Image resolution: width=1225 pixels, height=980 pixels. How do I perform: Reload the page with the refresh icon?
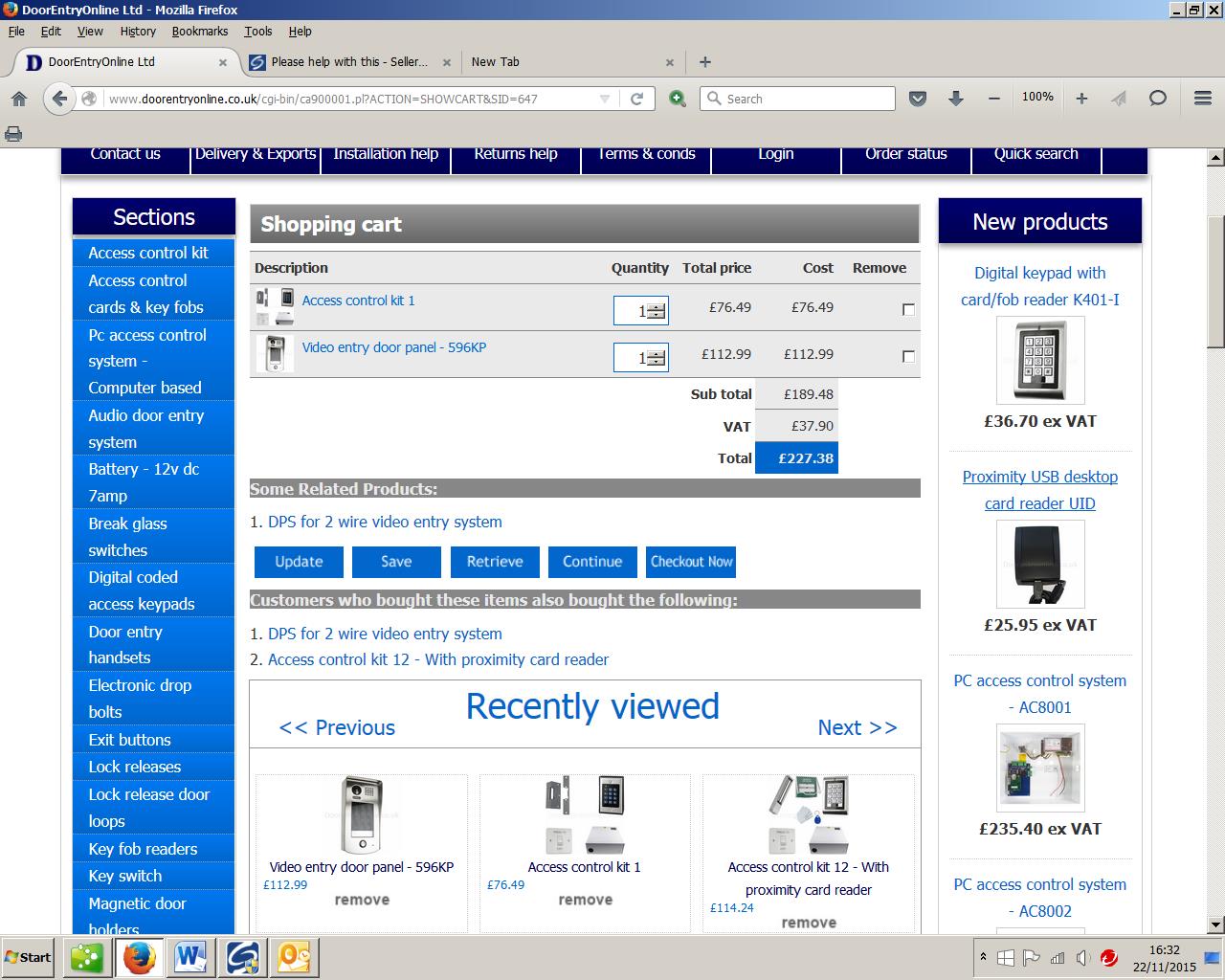(x=636, y=99)
